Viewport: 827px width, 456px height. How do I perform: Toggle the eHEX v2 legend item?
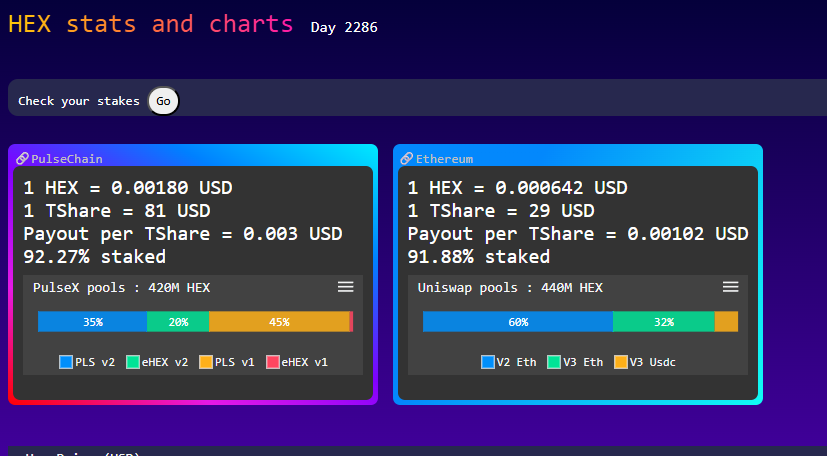point(157,362)
